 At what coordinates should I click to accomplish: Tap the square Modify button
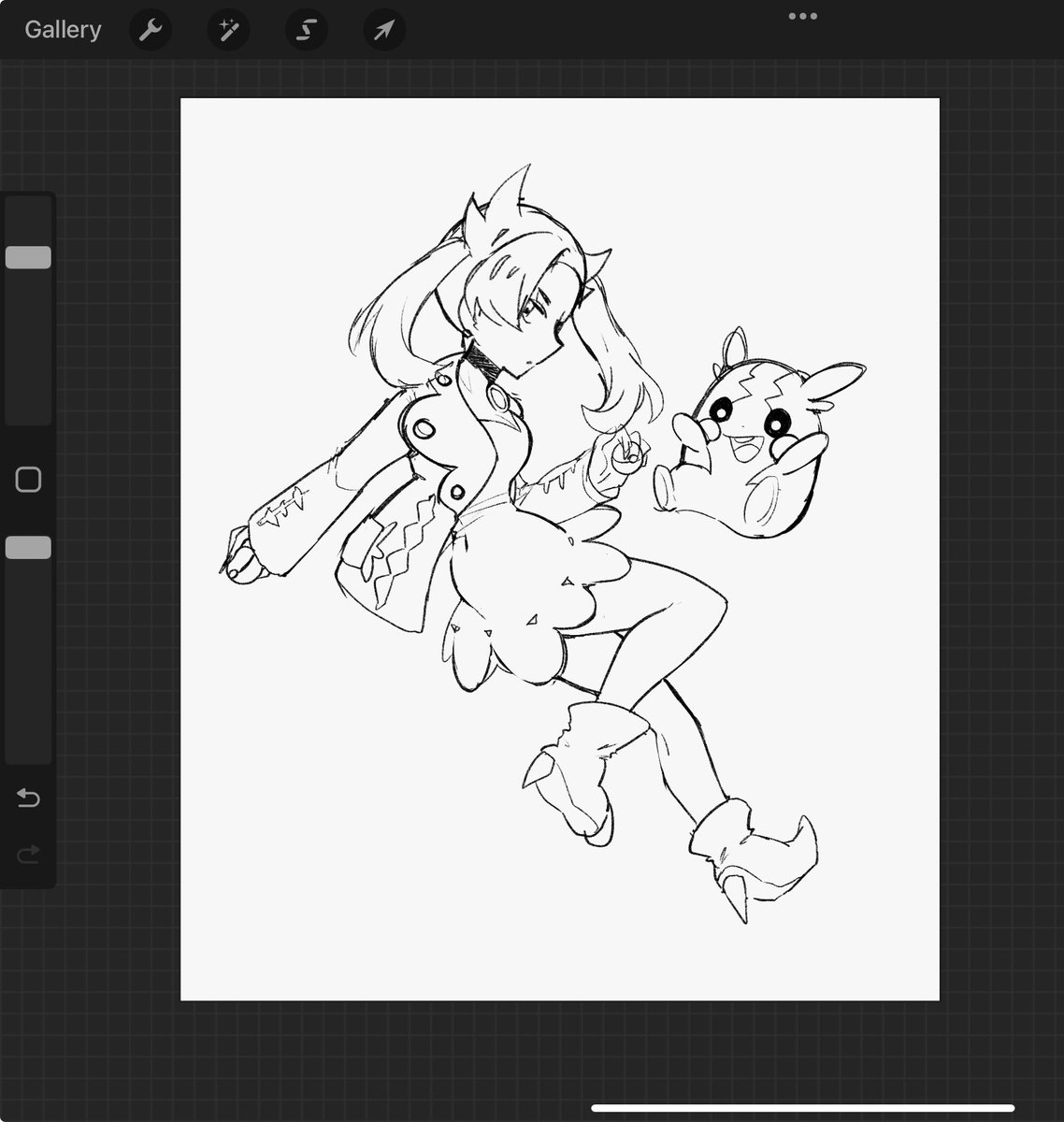point(28,480)
